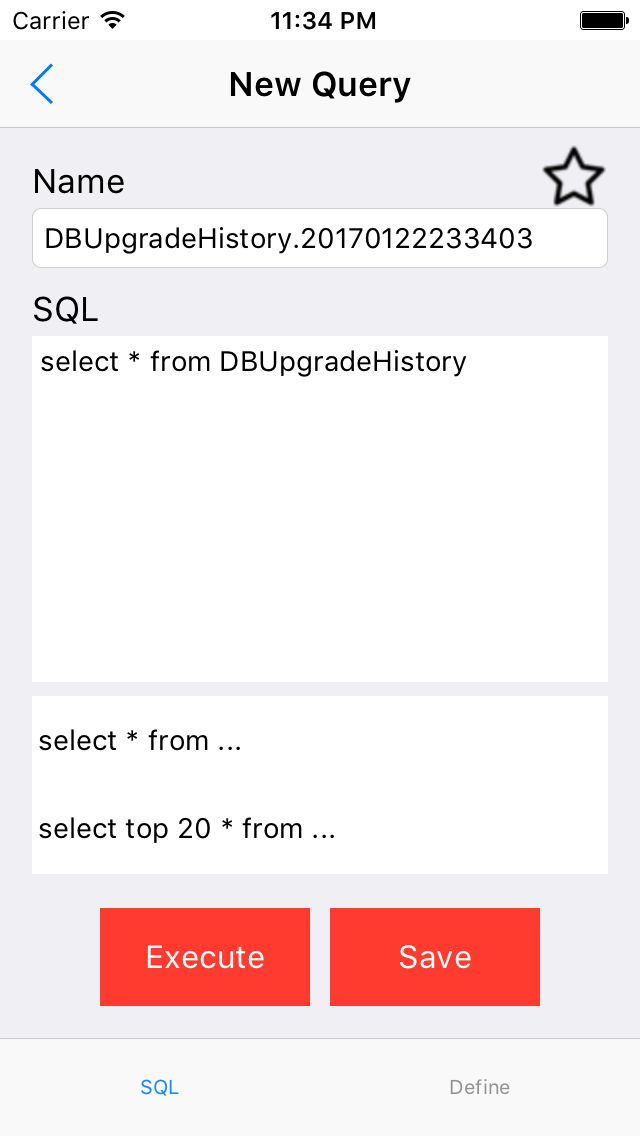This screenshot has width=640, height=1136.
Task: Tap the 'New Query' title
Action: [x=319, y=84]
